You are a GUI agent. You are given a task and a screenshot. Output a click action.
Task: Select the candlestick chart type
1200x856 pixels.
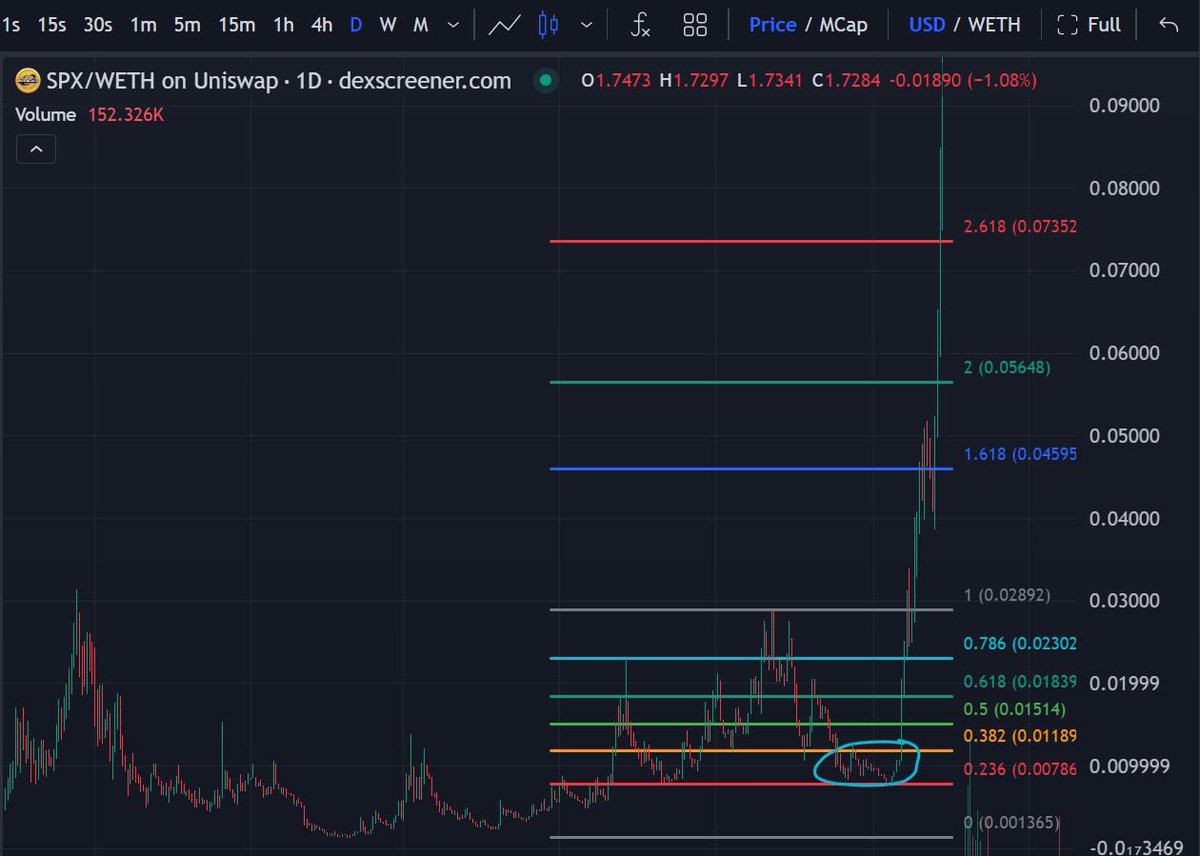(x=548, y=25)
